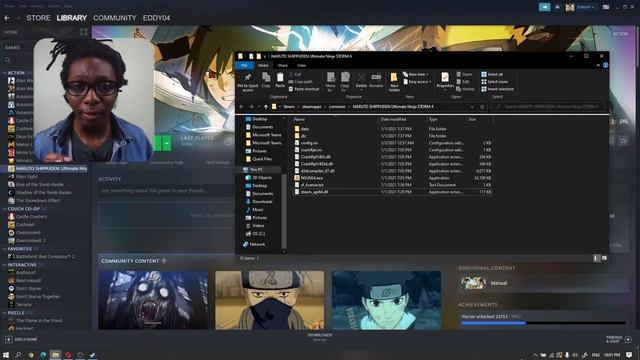The width and height of the screenshot is (640, 360).
Task: Click Invert selection in the Select group
Action: click(497, 89)
